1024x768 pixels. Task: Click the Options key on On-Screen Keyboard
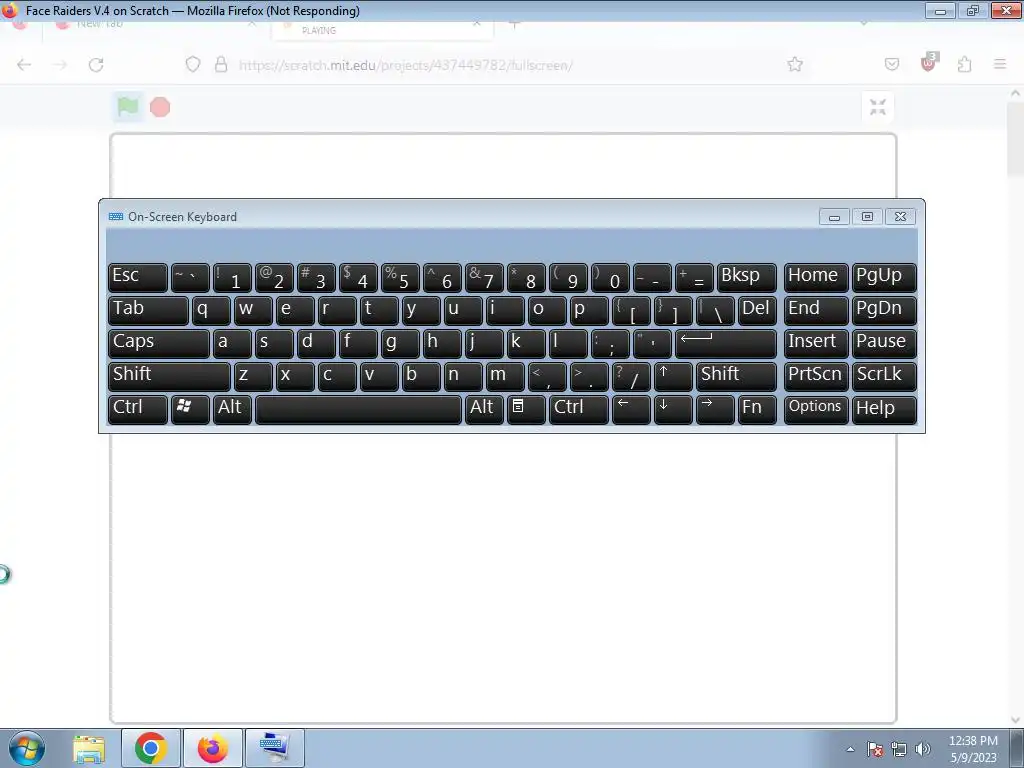pyautogui.click(x=816, y=409)
